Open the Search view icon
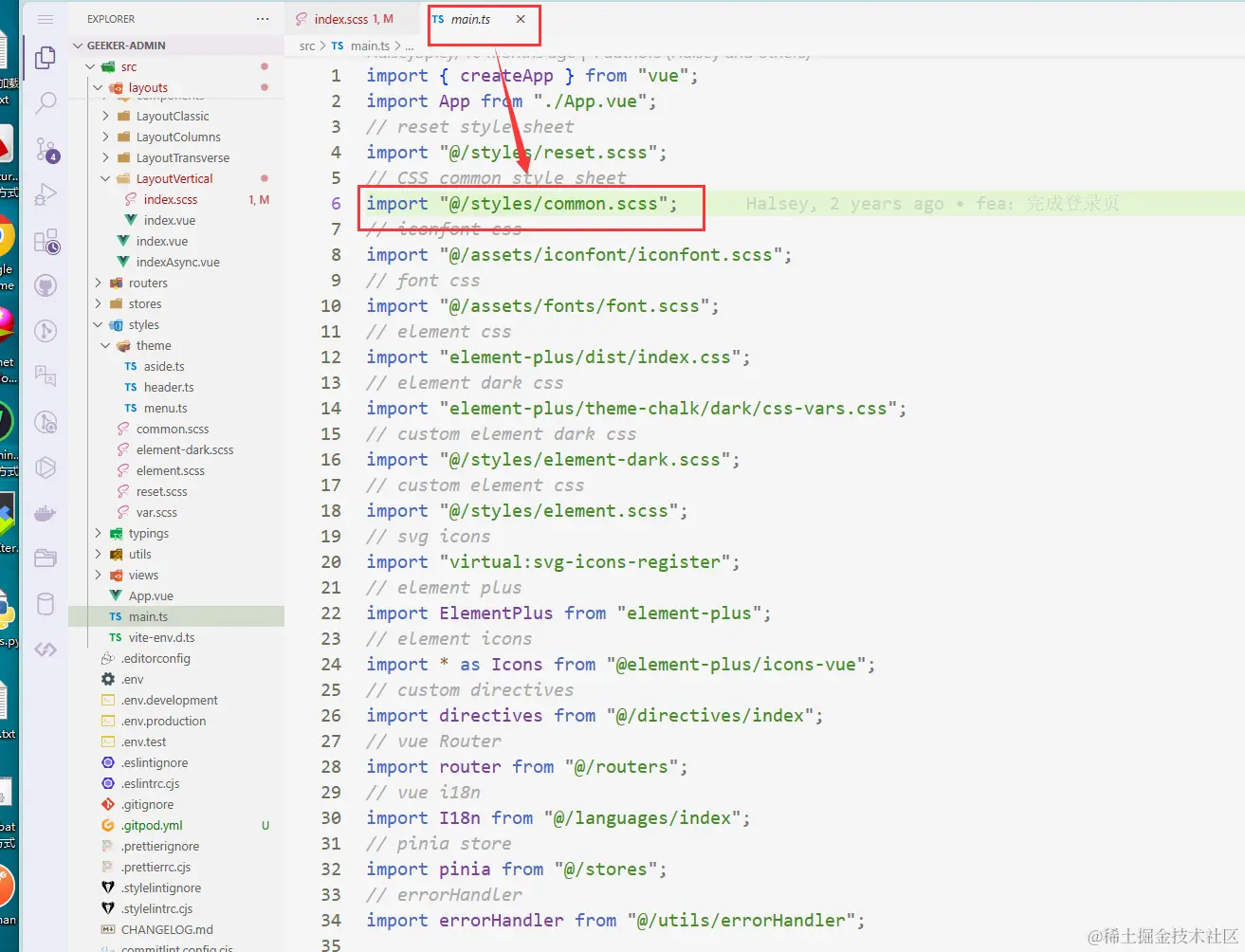The width and height of the screenshot is (1245, 952). (46, 103)
